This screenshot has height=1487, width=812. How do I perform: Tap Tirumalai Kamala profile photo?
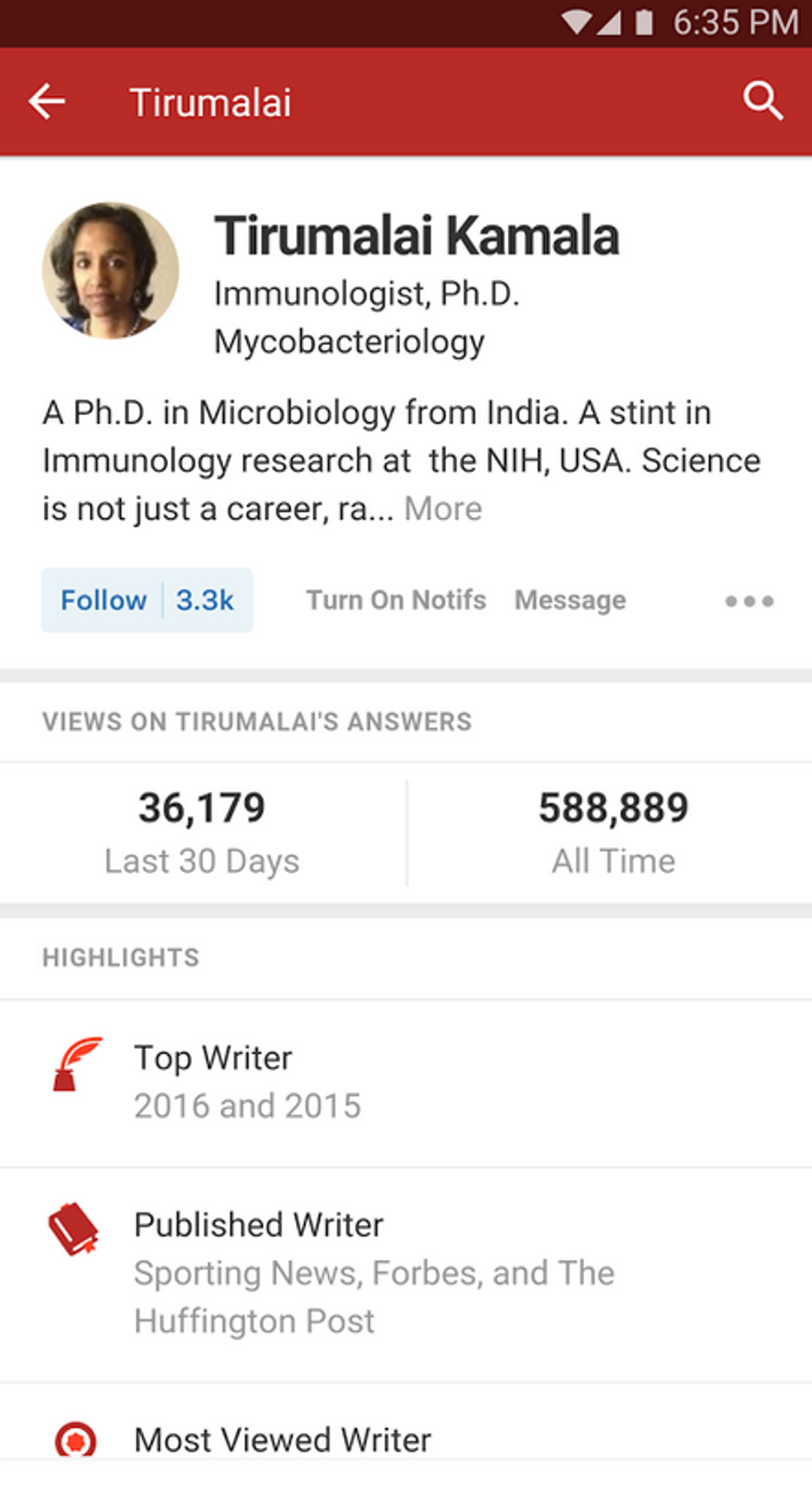pyautogui.click(x=111, y=271)
